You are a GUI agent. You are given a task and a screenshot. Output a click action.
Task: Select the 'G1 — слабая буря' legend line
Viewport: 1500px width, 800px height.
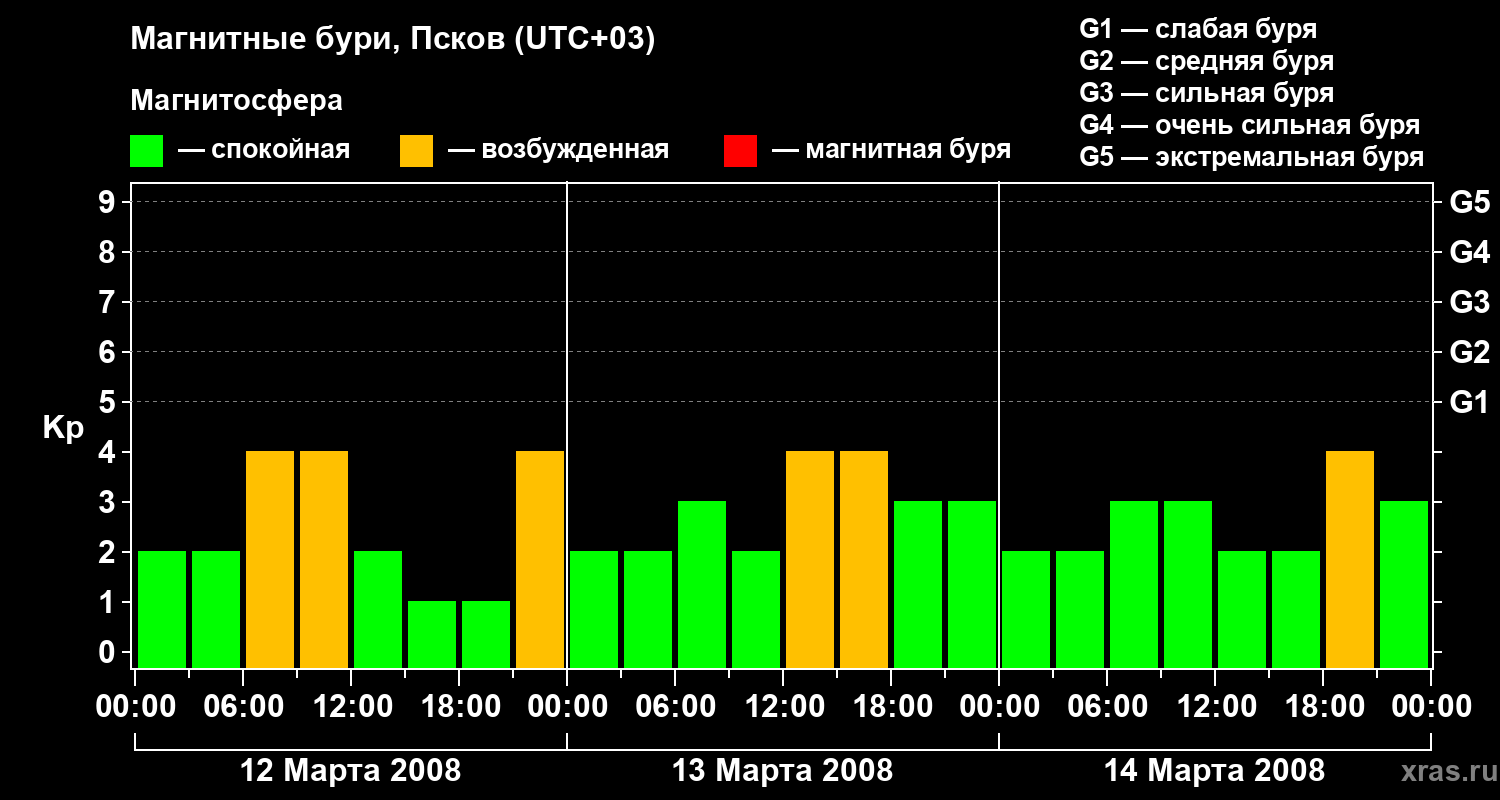pos(1198,29)
